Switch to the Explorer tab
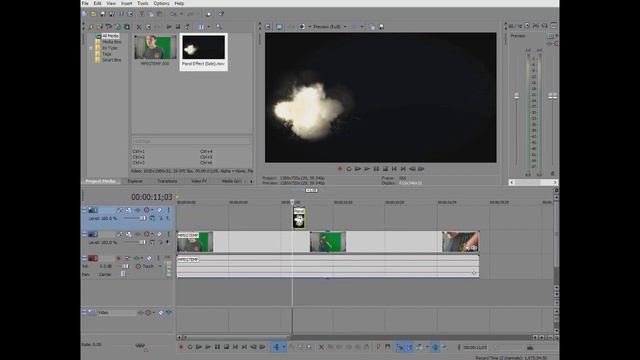Image resolution: width=640 pixels, height=360 pixels. coord(135,181)
